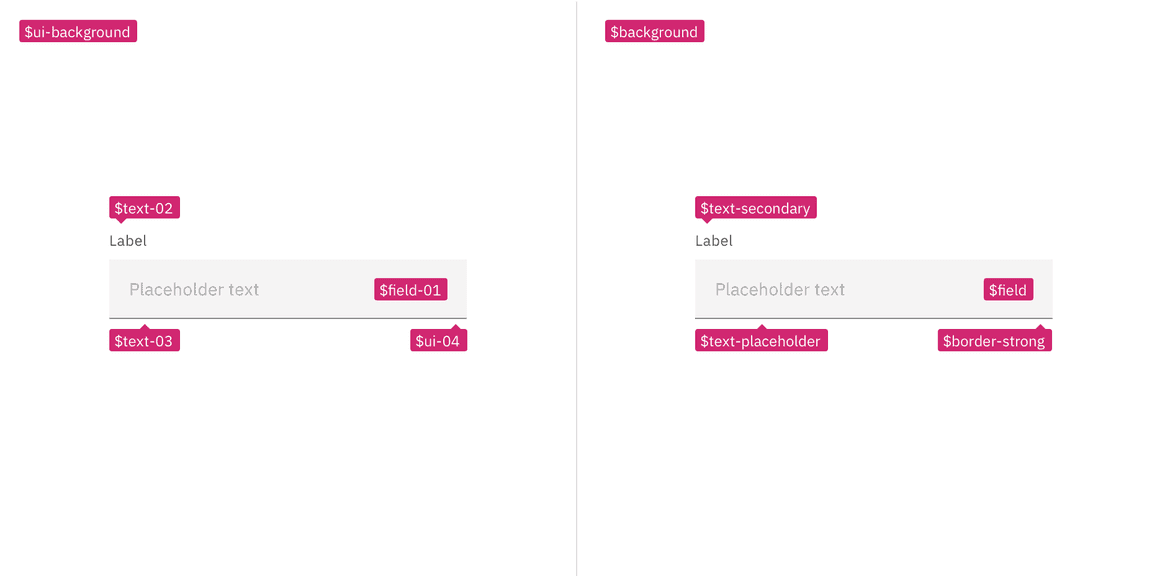The width and height of the screenshot is (1152, 576).
Task: Click the $text-03 placeholder token tag
Action: tap(144, 340)
